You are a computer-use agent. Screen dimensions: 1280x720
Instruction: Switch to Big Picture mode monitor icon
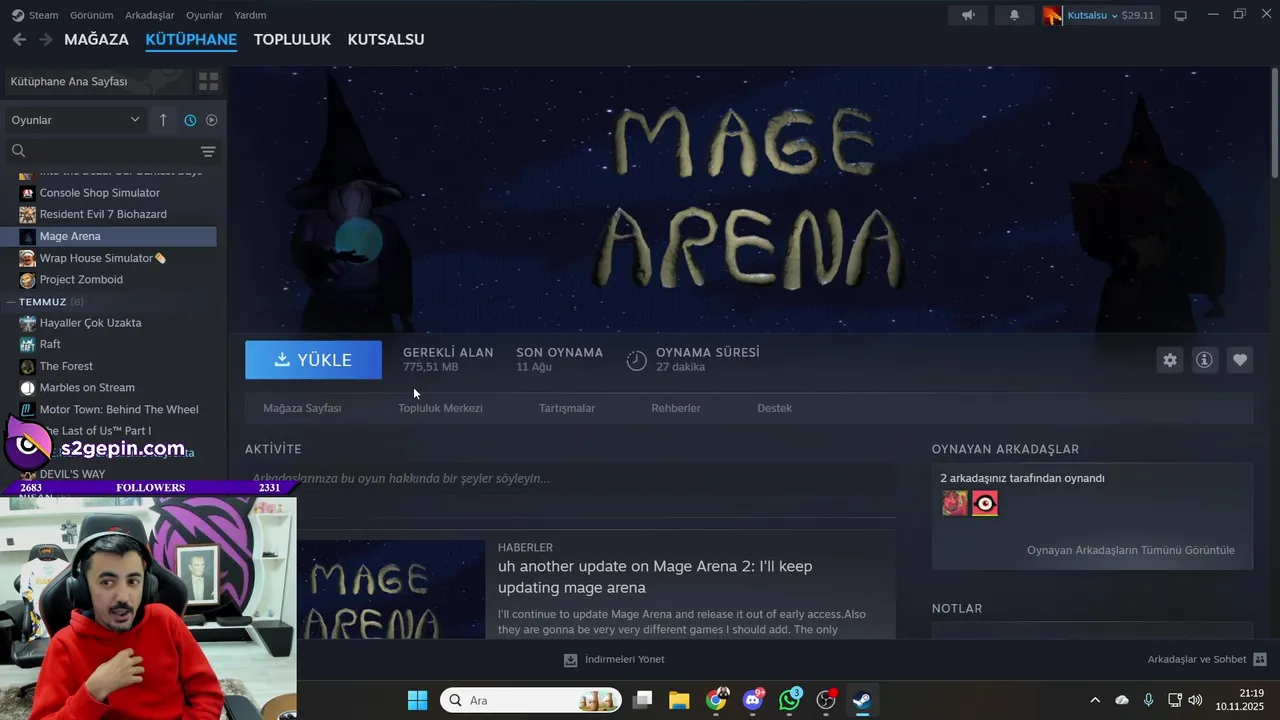1180,15
